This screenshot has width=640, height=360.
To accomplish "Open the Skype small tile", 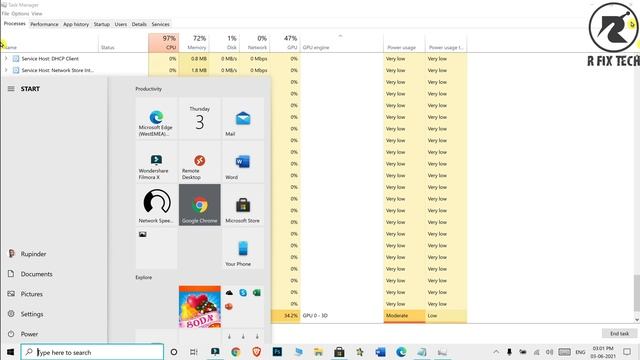I will click(x=243, y=293).
